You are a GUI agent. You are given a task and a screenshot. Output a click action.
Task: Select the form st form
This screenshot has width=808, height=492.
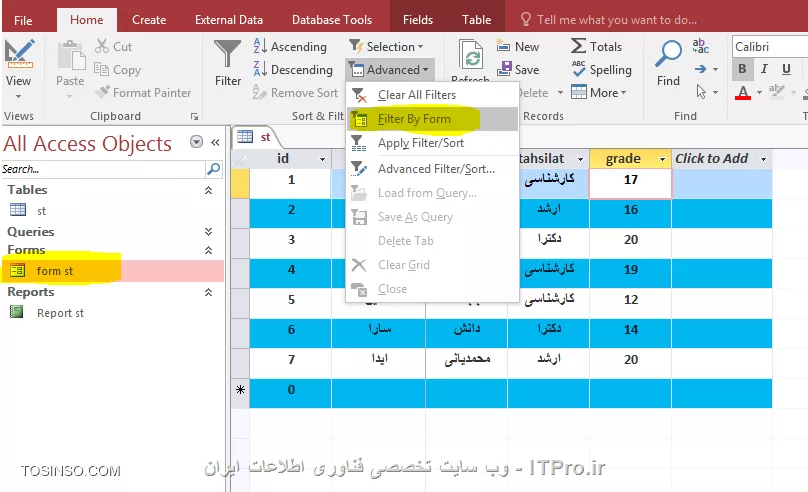click(x=112, y=270)
